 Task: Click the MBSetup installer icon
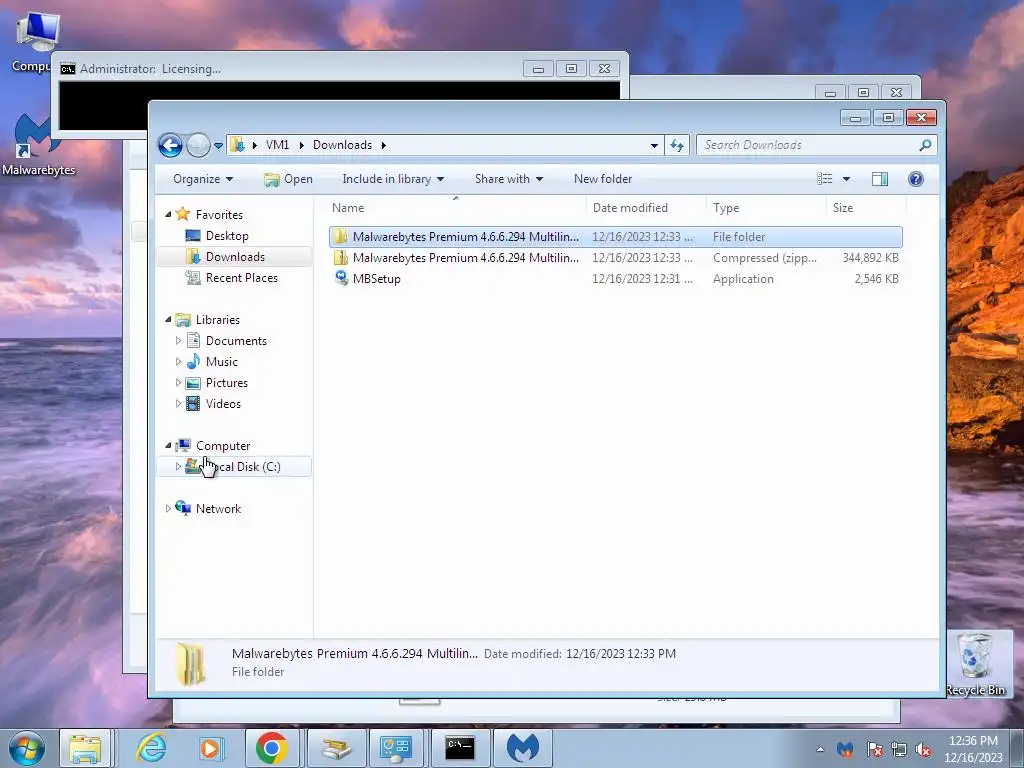click(x=341, y=278)
